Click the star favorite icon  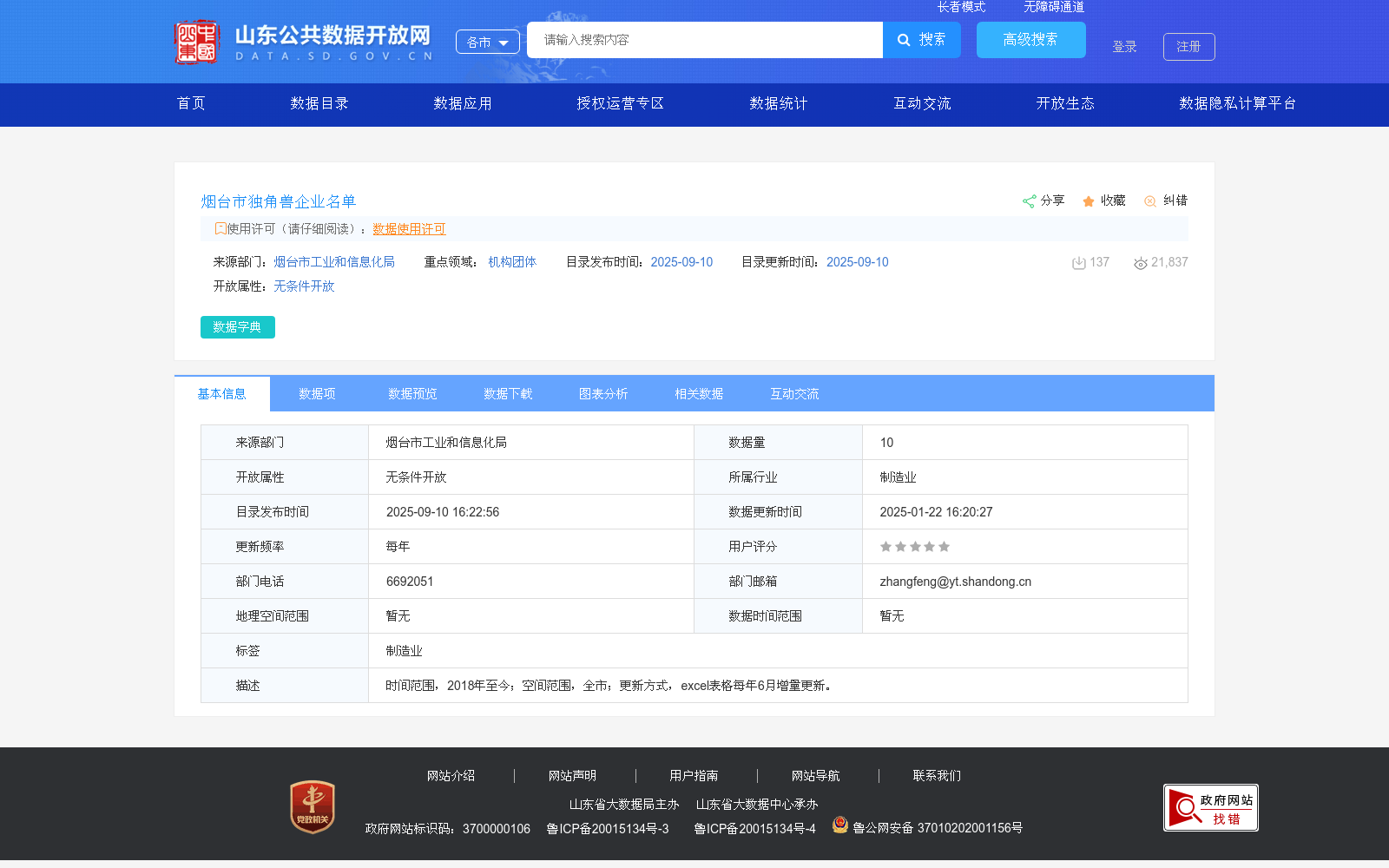coord(1089,201)
